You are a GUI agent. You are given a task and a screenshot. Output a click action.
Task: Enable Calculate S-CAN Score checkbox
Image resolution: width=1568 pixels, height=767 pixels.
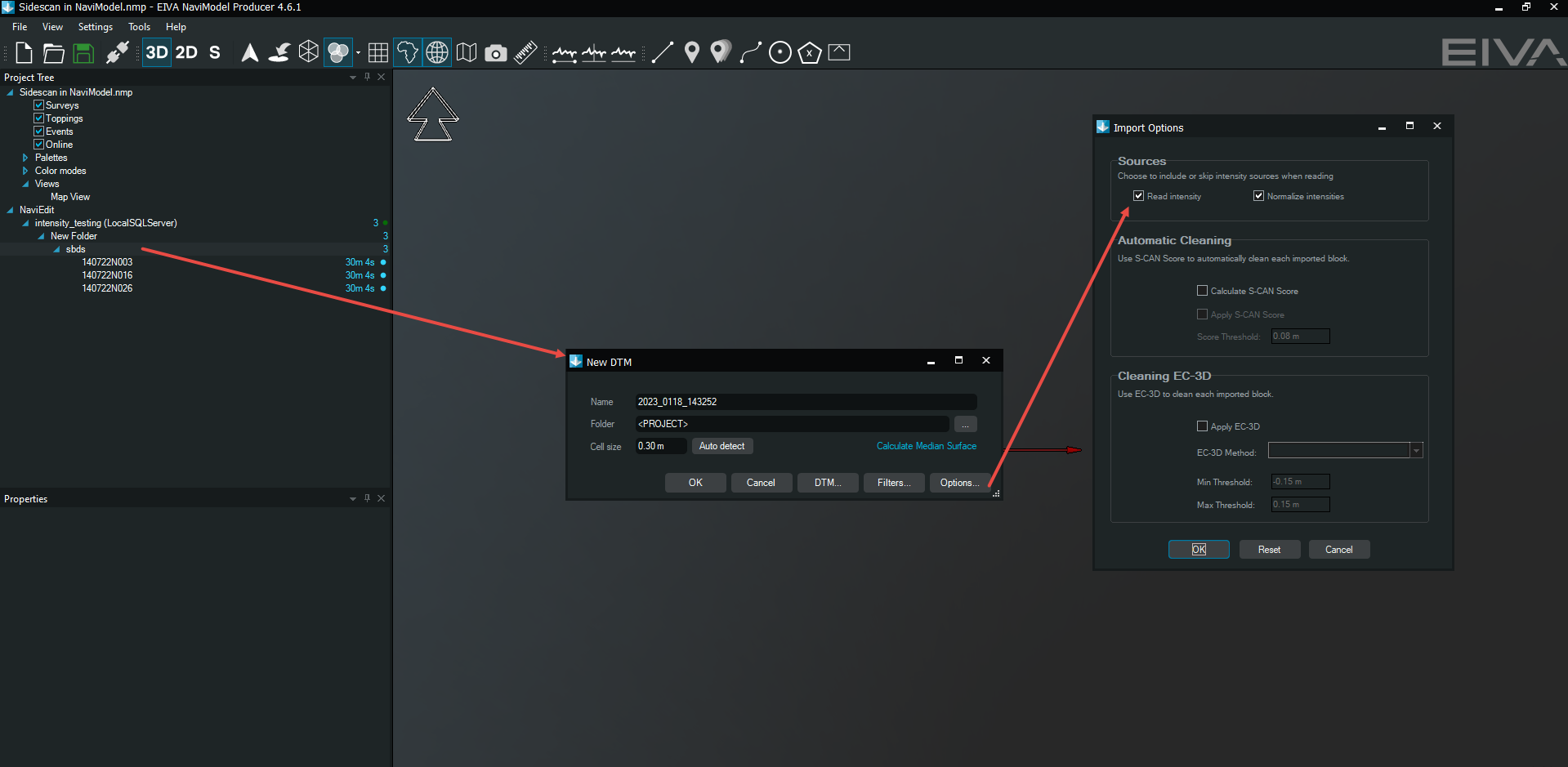coord(1202,291)
